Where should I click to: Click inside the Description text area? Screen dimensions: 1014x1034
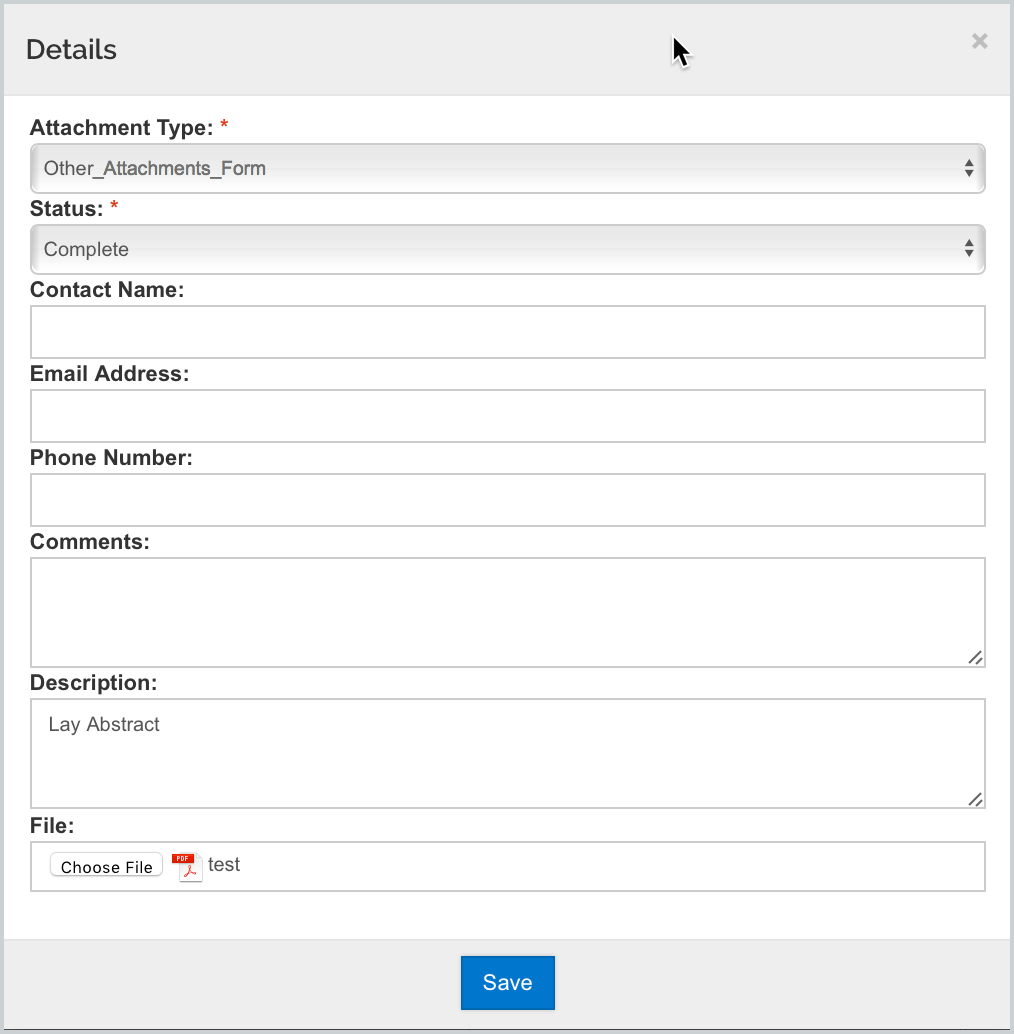point(508,754)
